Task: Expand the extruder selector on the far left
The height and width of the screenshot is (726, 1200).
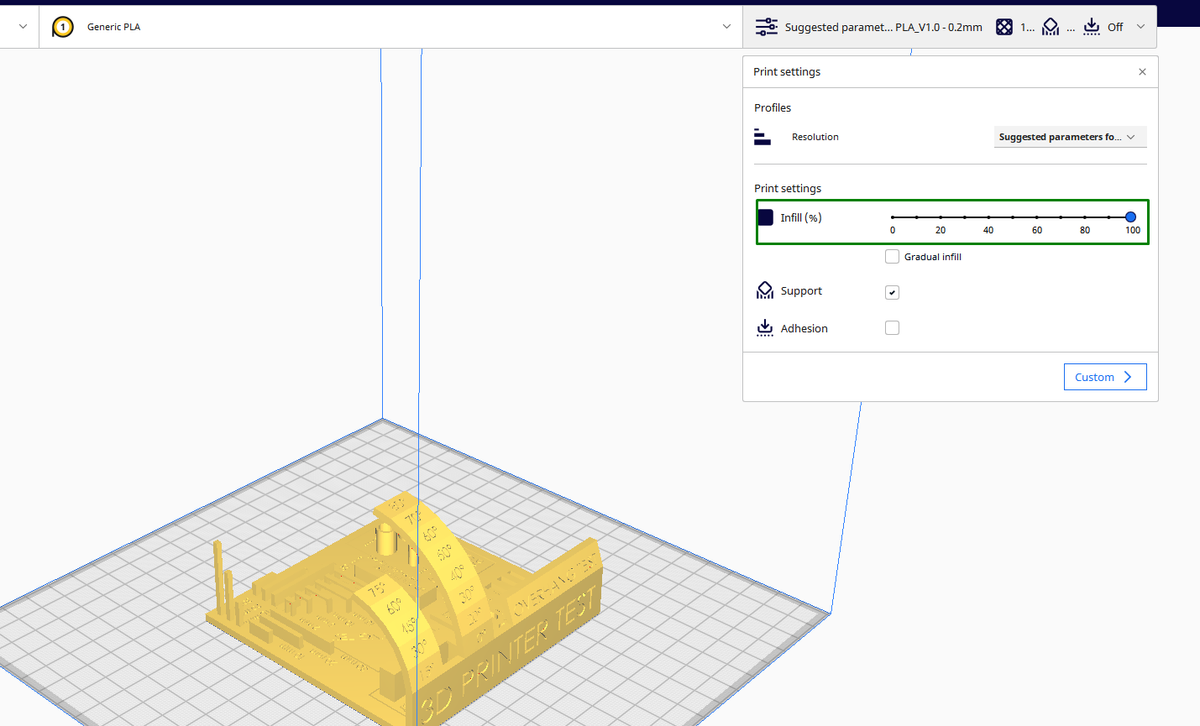Action: click(22, 27)
